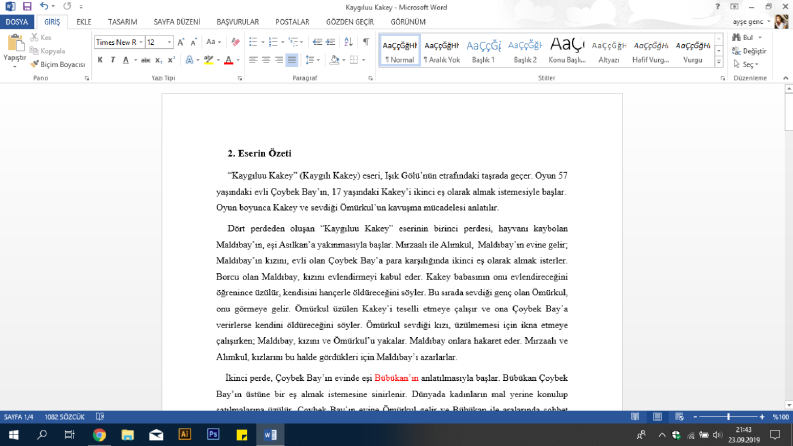Viewport: 793px width, 446px height.
Task: Switch to web layout view in status bar
Action: coord(679,417)
